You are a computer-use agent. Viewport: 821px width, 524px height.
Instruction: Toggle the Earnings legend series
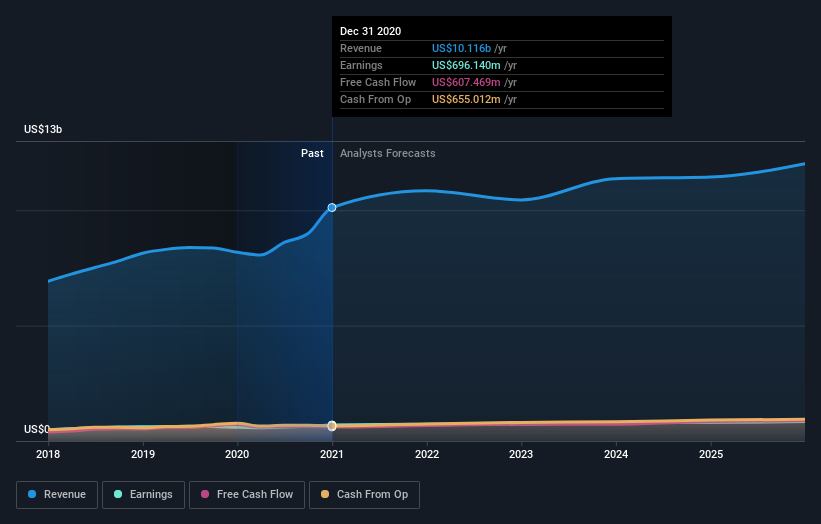pos(143,495)
